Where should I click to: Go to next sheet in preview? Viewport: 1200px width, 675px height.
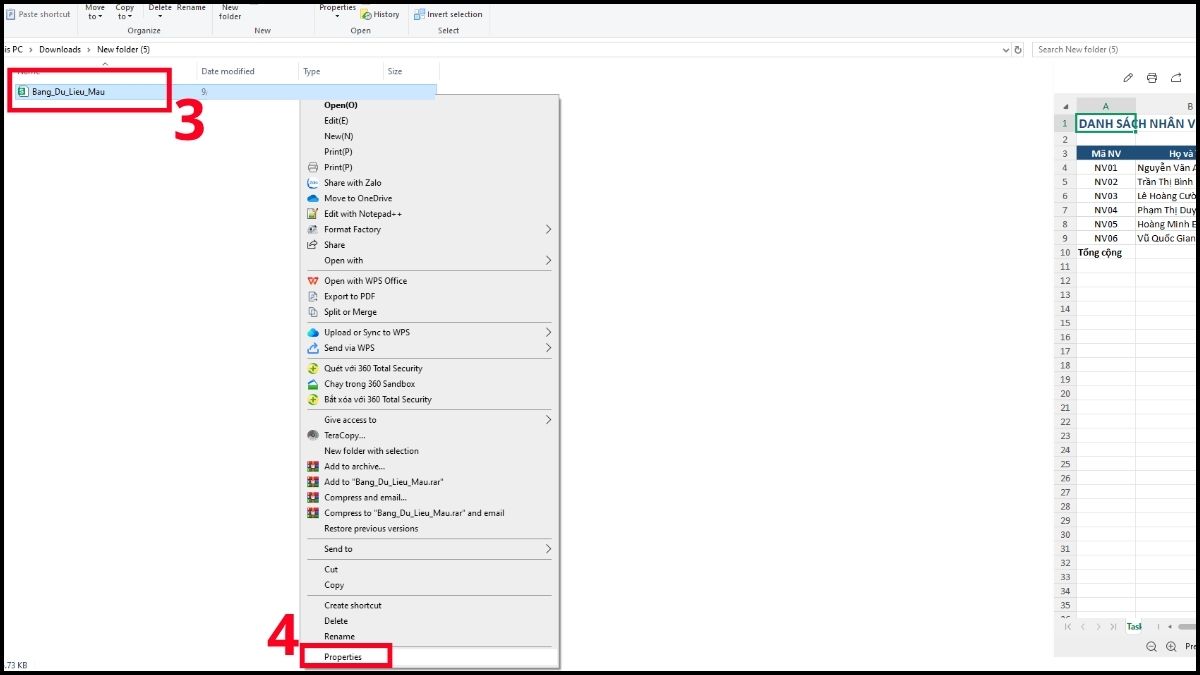(x=1098, y=627)
